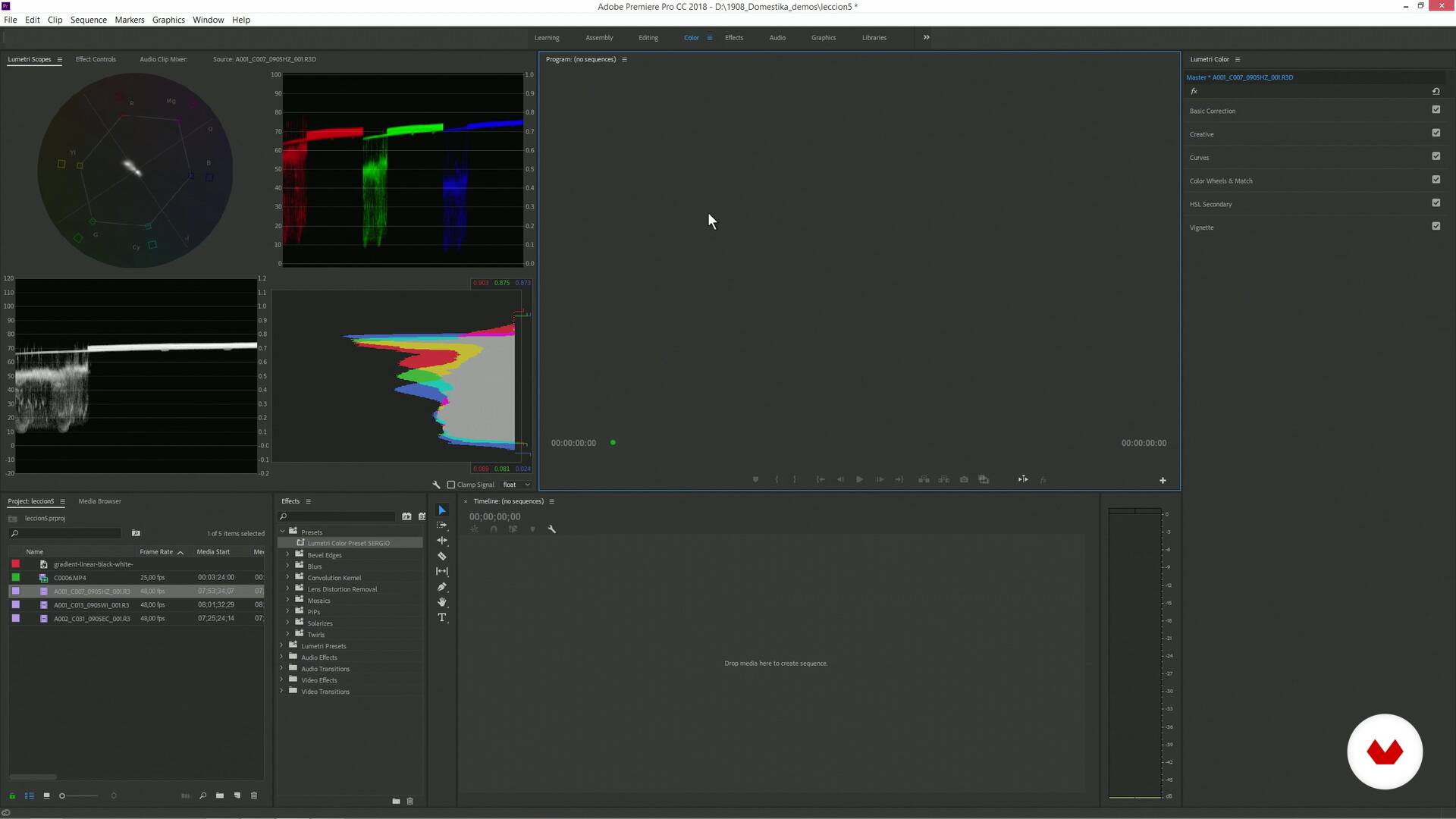This screenshot has height=819, width=1456.
Task: Show more workspaces with double chevron
Action: click(x=926, y=37)
